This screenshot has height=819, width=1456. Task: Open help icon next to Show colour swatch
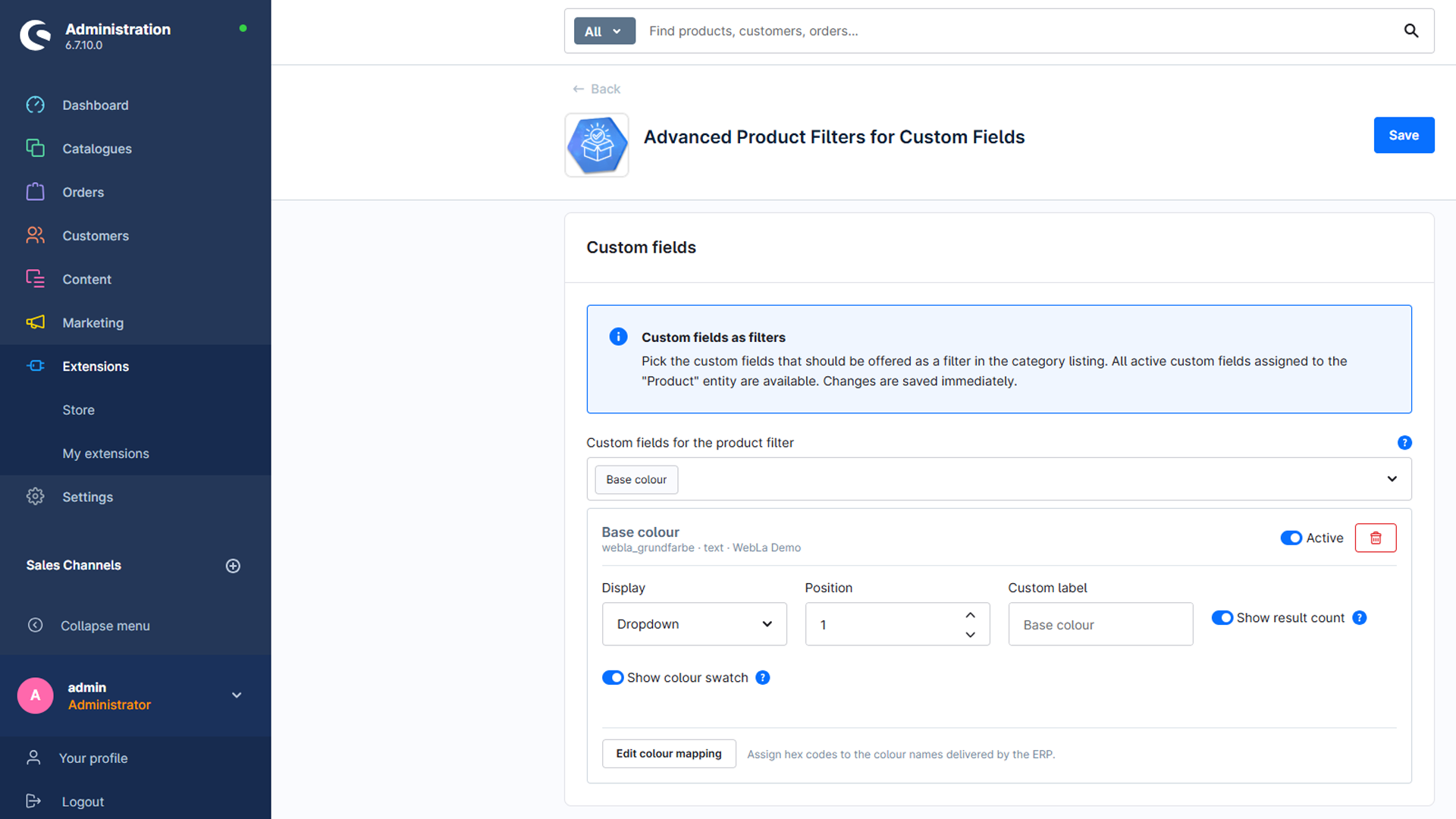tap(763, 678)
